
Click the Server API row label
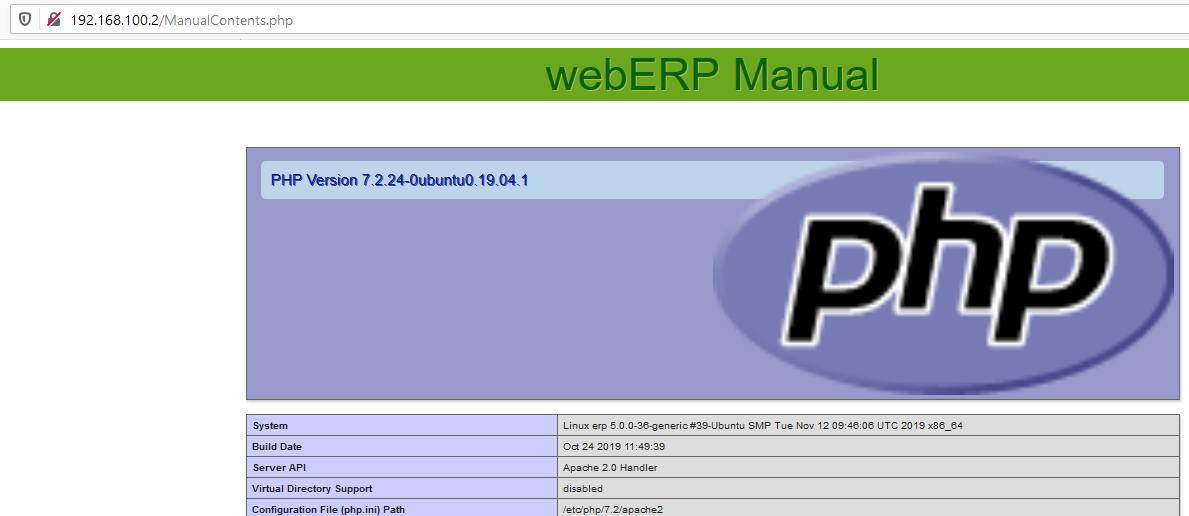[x=278, y=467]
